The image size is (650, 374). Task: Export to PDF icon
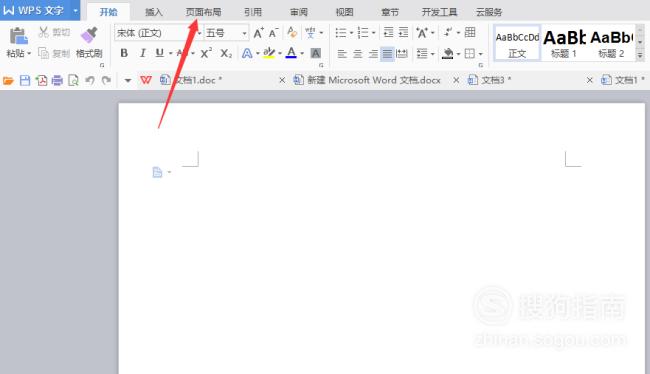(x=41, y=80)
